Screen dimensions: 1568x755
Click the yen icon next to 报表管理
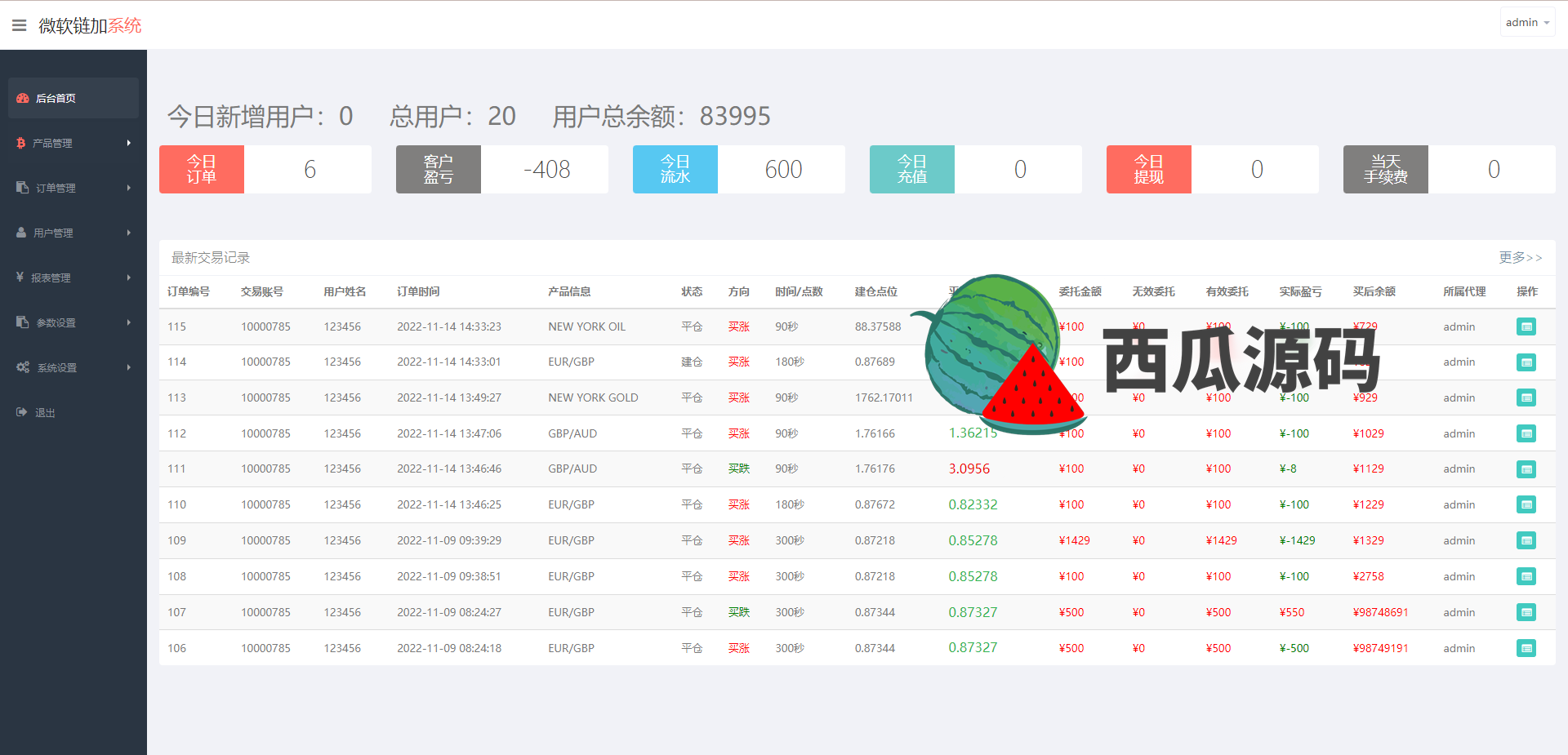pos(20,278)
